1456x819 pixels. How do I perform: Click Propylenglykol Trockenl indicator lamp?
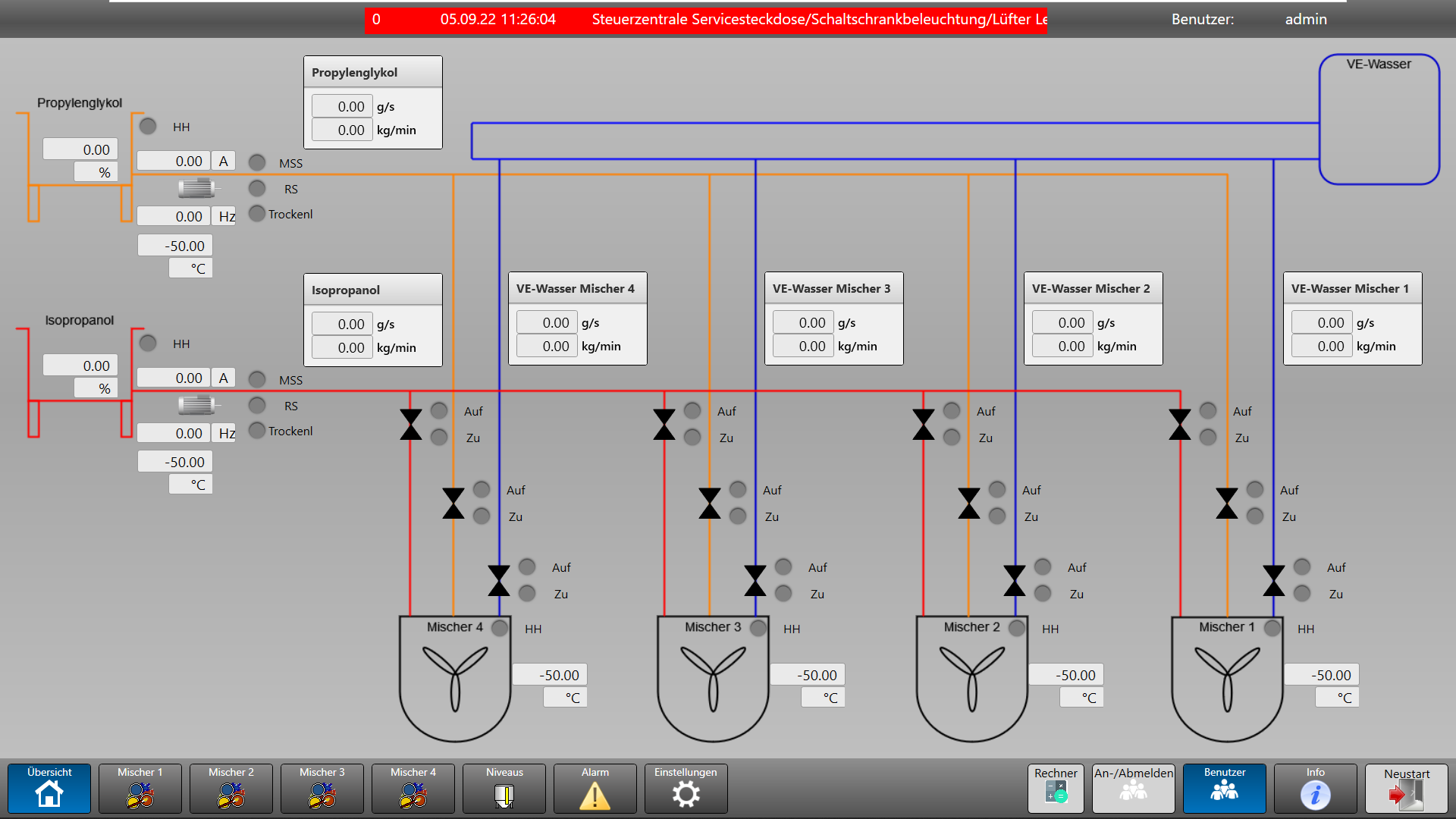click(257, 213)
